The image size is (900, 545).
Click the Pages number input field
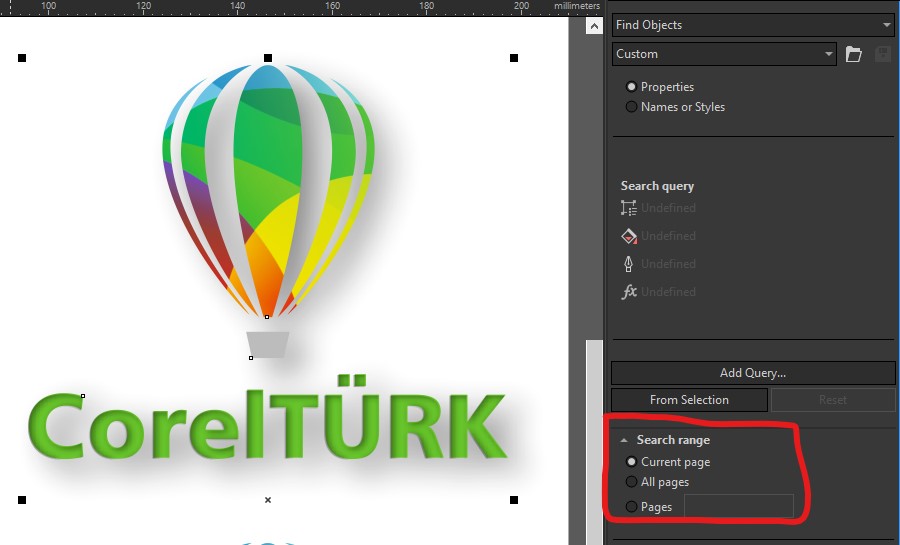pos(739,507)
